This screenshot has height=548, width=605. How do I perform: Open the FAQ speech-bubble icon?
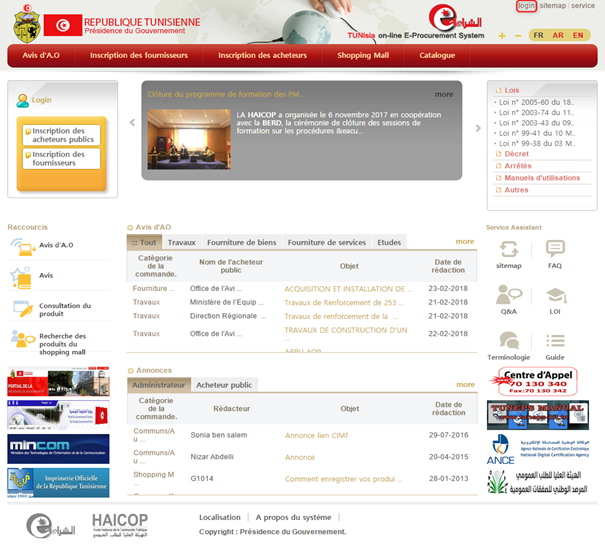[555, 250]
